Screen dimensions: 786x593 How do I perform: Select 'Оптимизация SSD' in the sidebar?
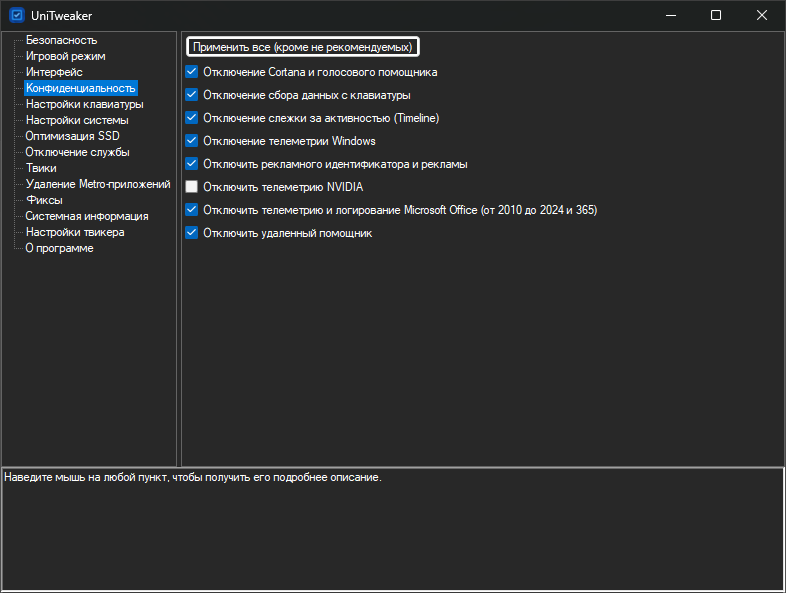coord(72,136)
